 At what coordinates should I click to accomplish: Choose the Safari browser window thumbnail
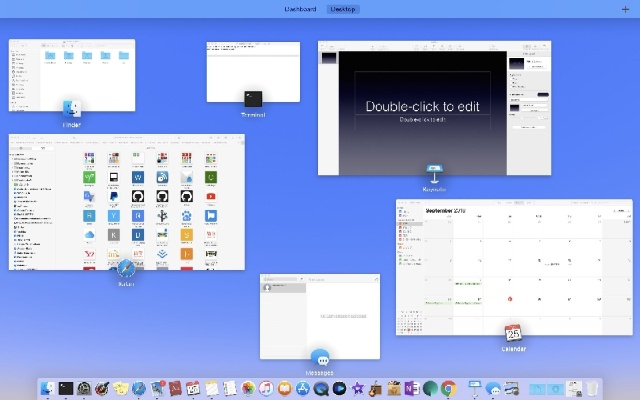tap(126, 201)
